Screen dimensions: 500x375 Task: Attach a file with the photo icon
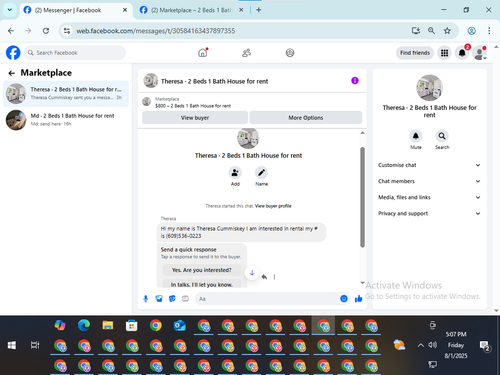pos(159,299)
